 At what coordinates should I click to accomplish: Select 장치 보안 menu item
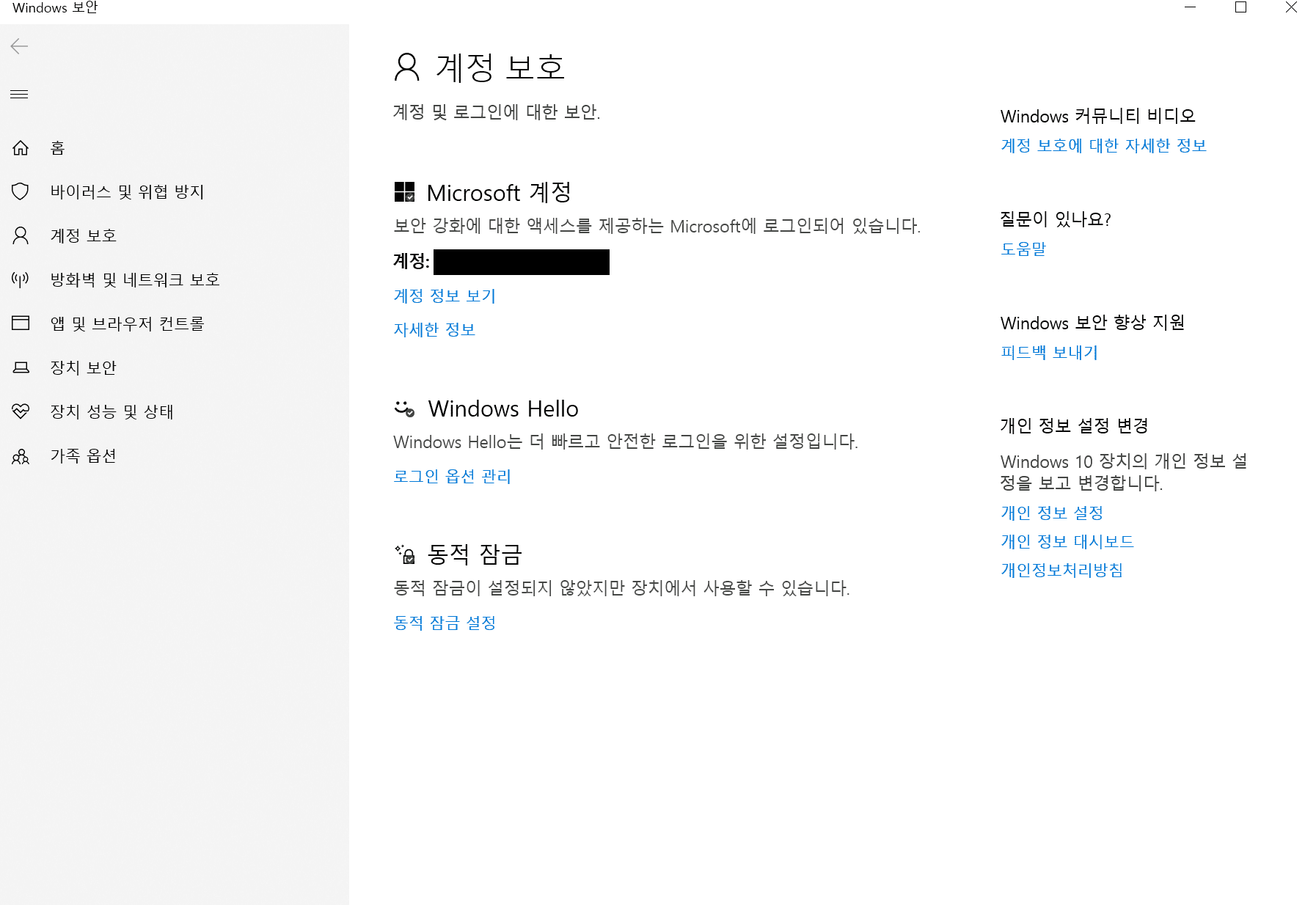tap(84, 368)
